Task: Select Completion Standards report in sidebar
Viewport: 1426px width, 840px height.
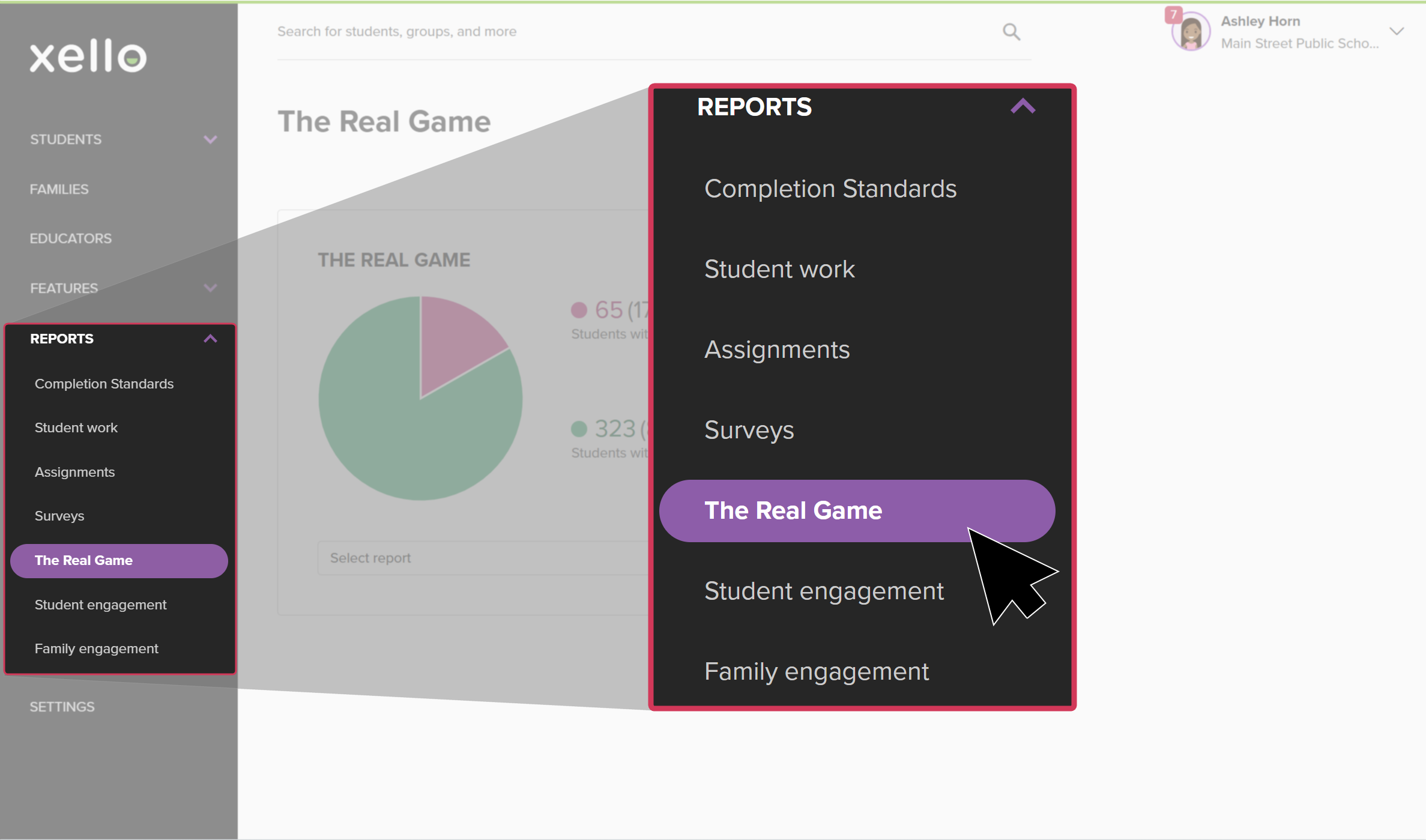Action: click(104, 384)
